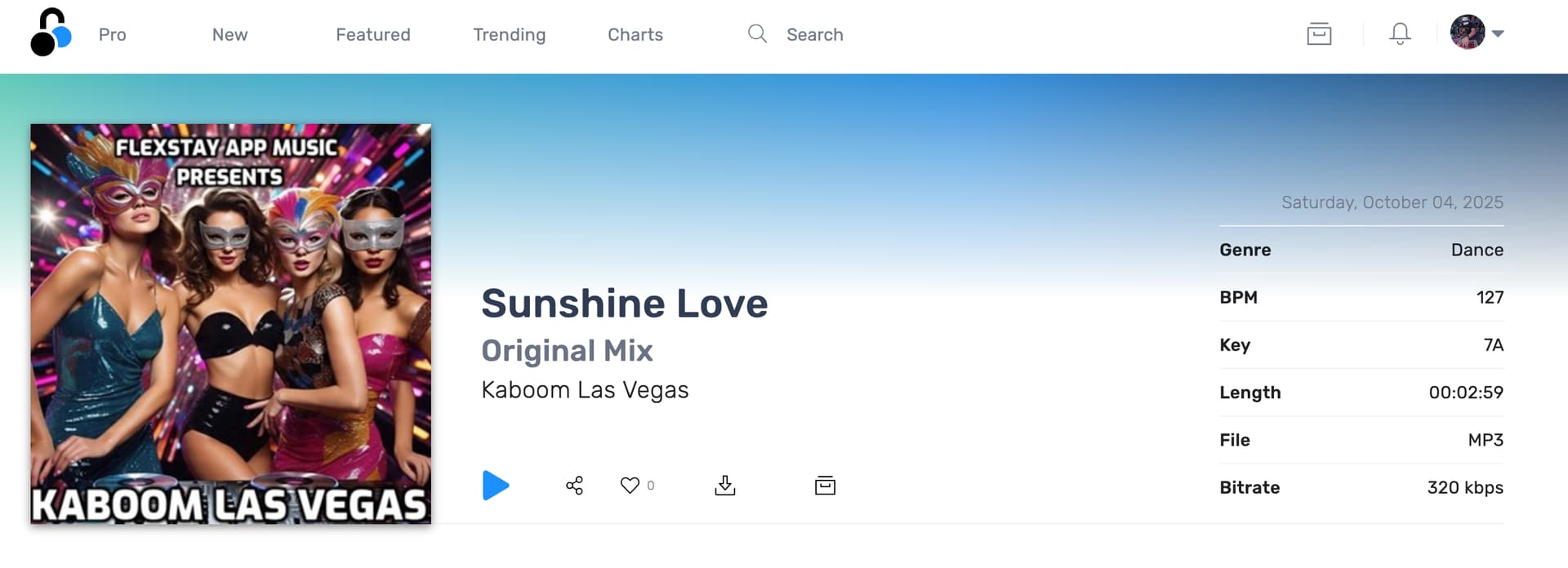Click the Sunshine Love track title

624,304
